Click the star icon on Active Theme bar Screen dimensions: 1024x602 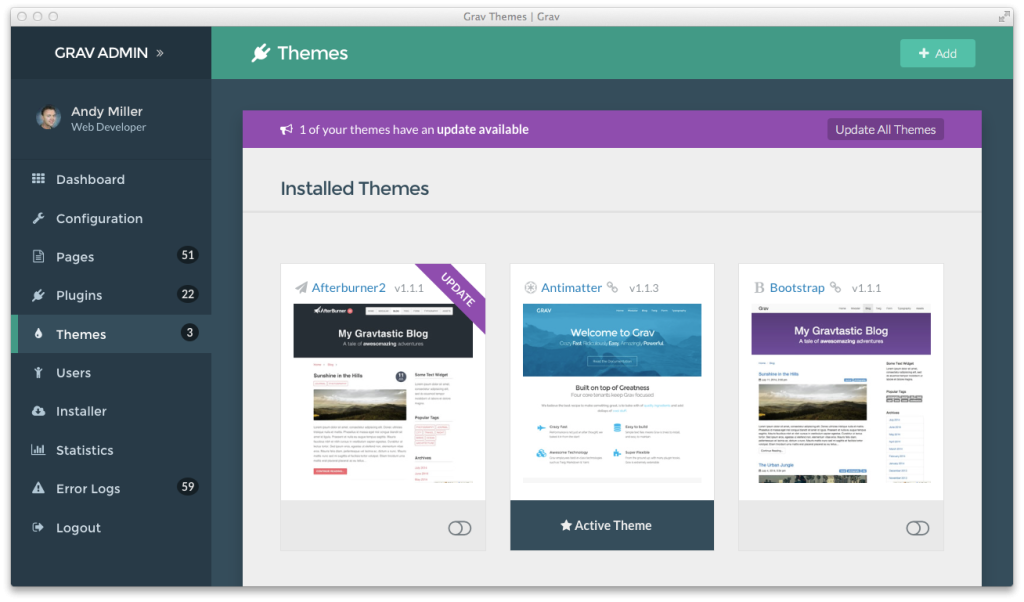(566, 525)
